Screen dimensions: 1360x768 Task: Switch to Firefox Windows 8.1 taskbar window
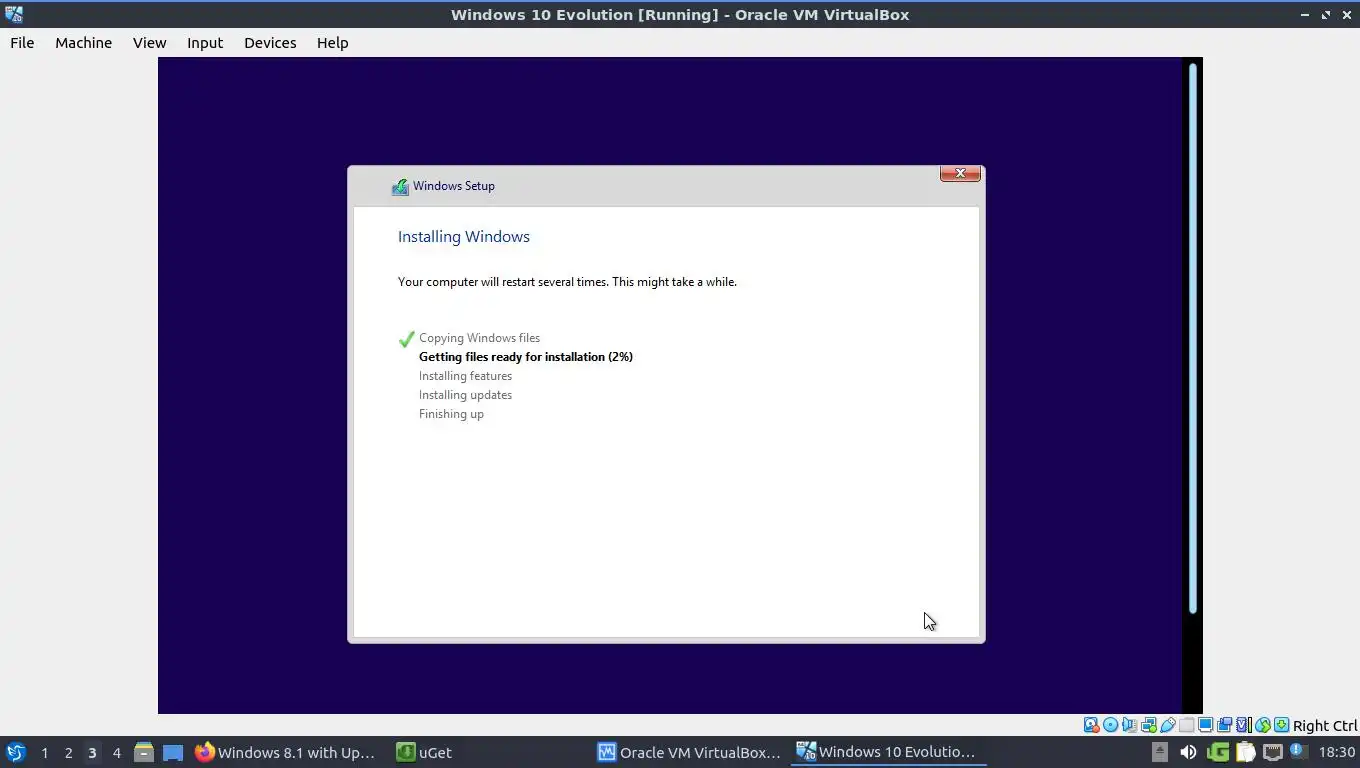coord(285,752)
